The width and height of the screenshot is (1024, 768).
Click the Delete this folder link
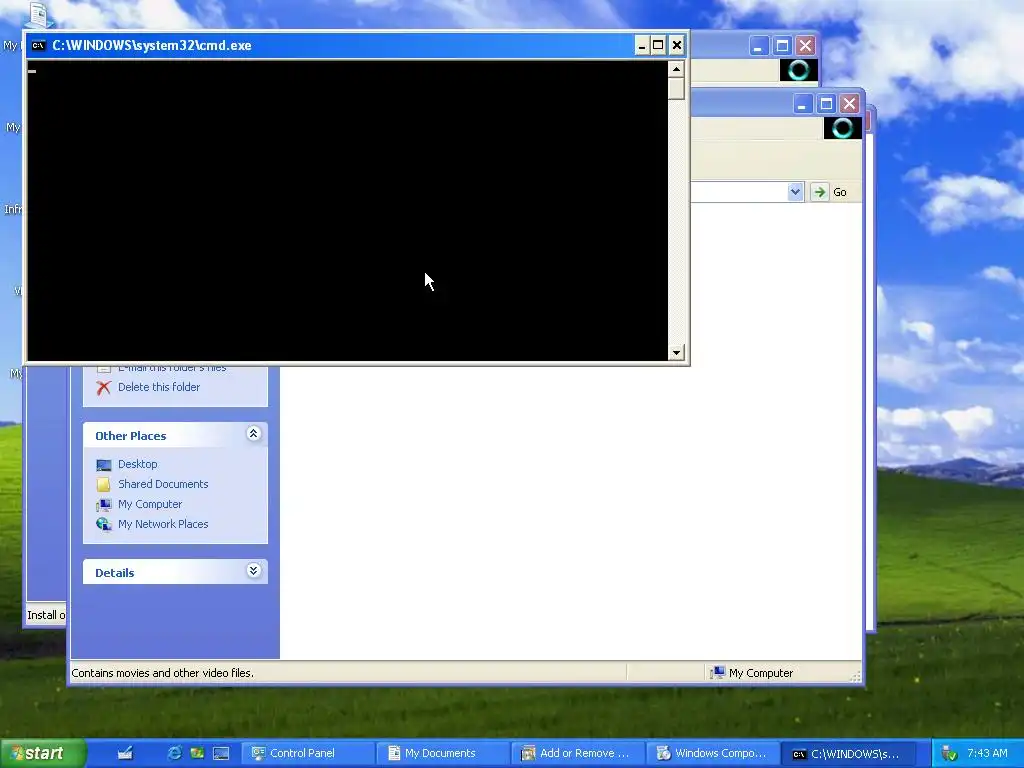click(x=159, y=387)
